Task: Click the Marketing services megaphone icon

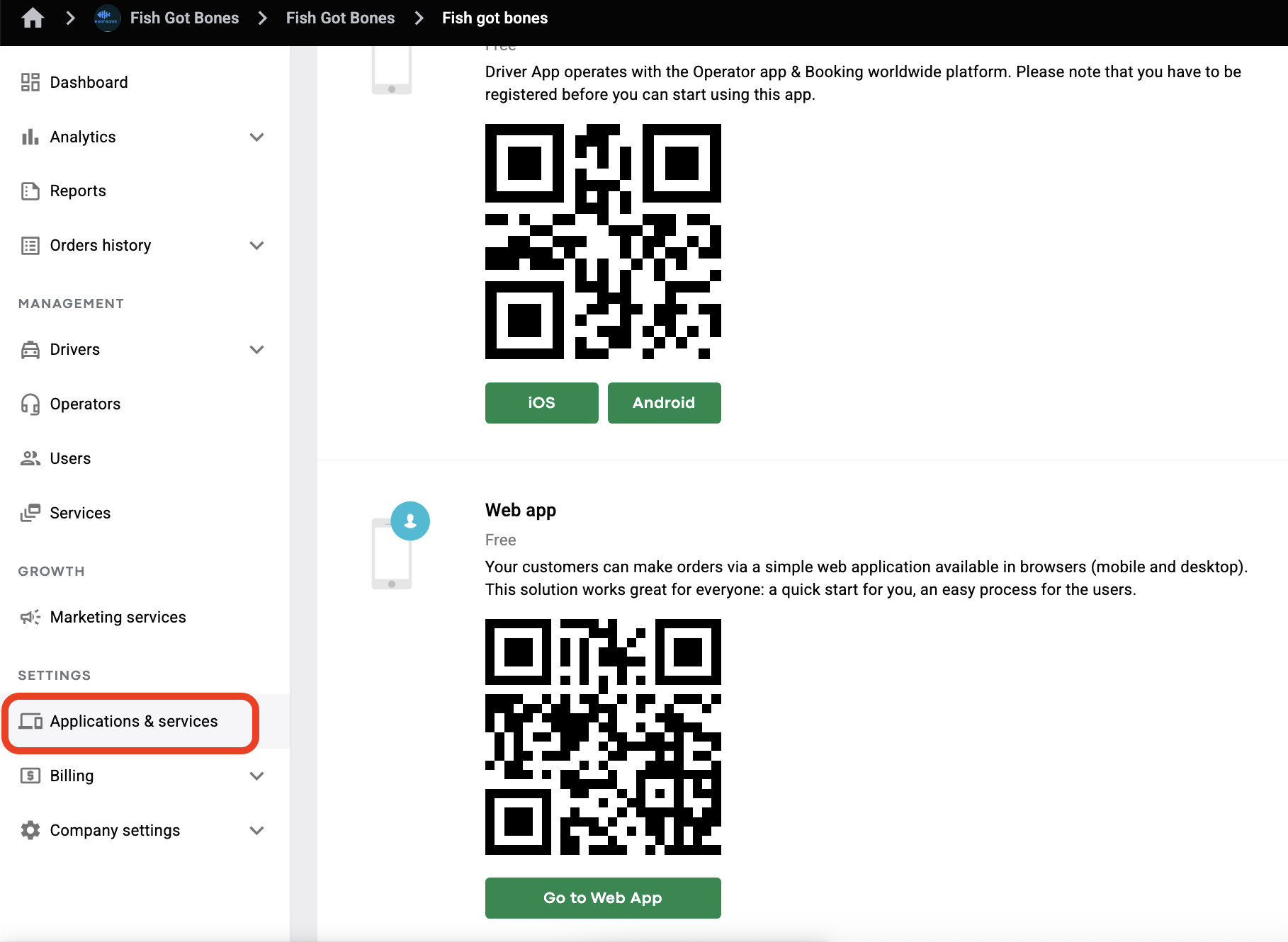Action: tap(30, 617)
